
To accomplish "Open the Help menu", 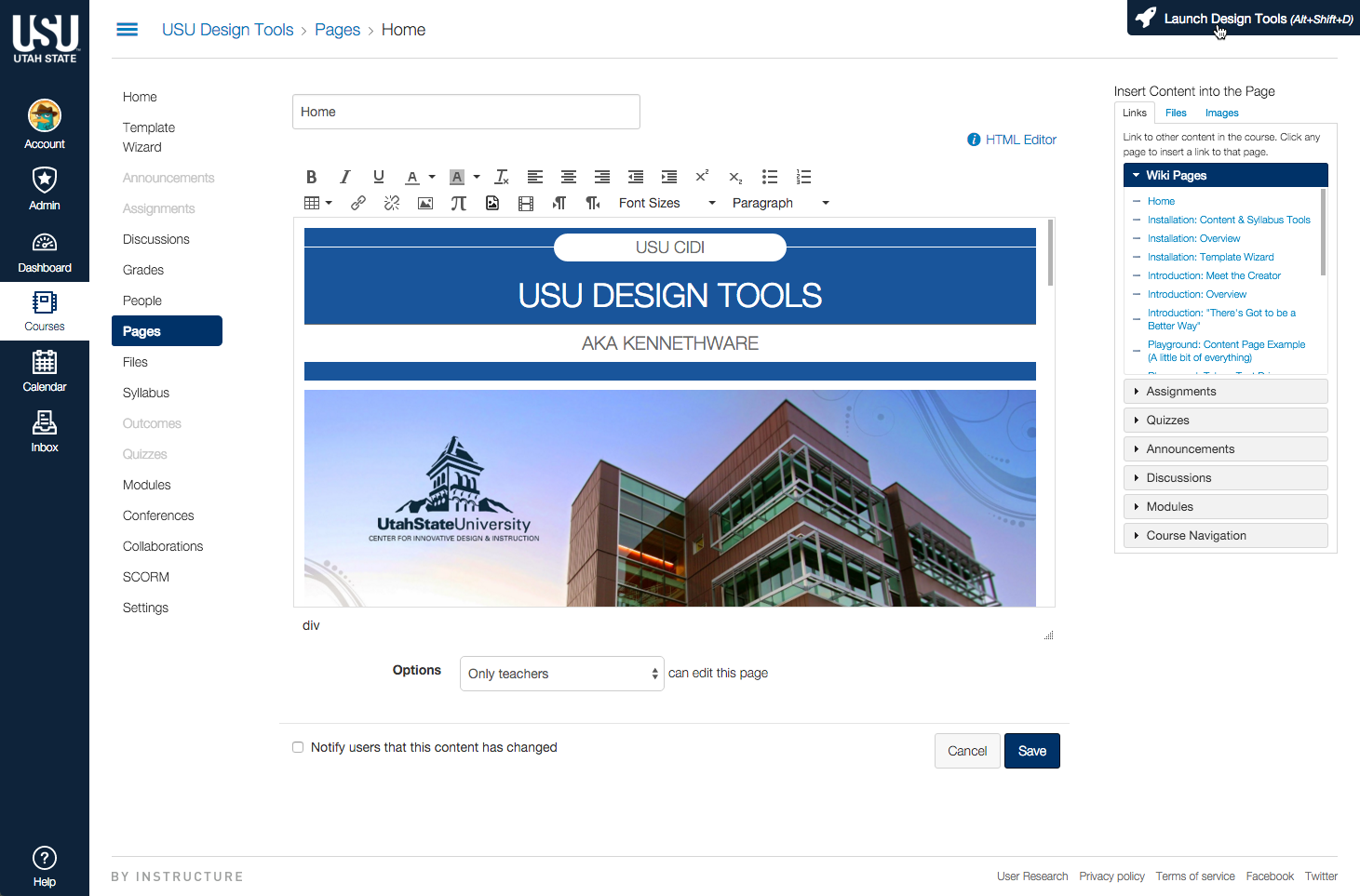I will [x=45, y=866].
